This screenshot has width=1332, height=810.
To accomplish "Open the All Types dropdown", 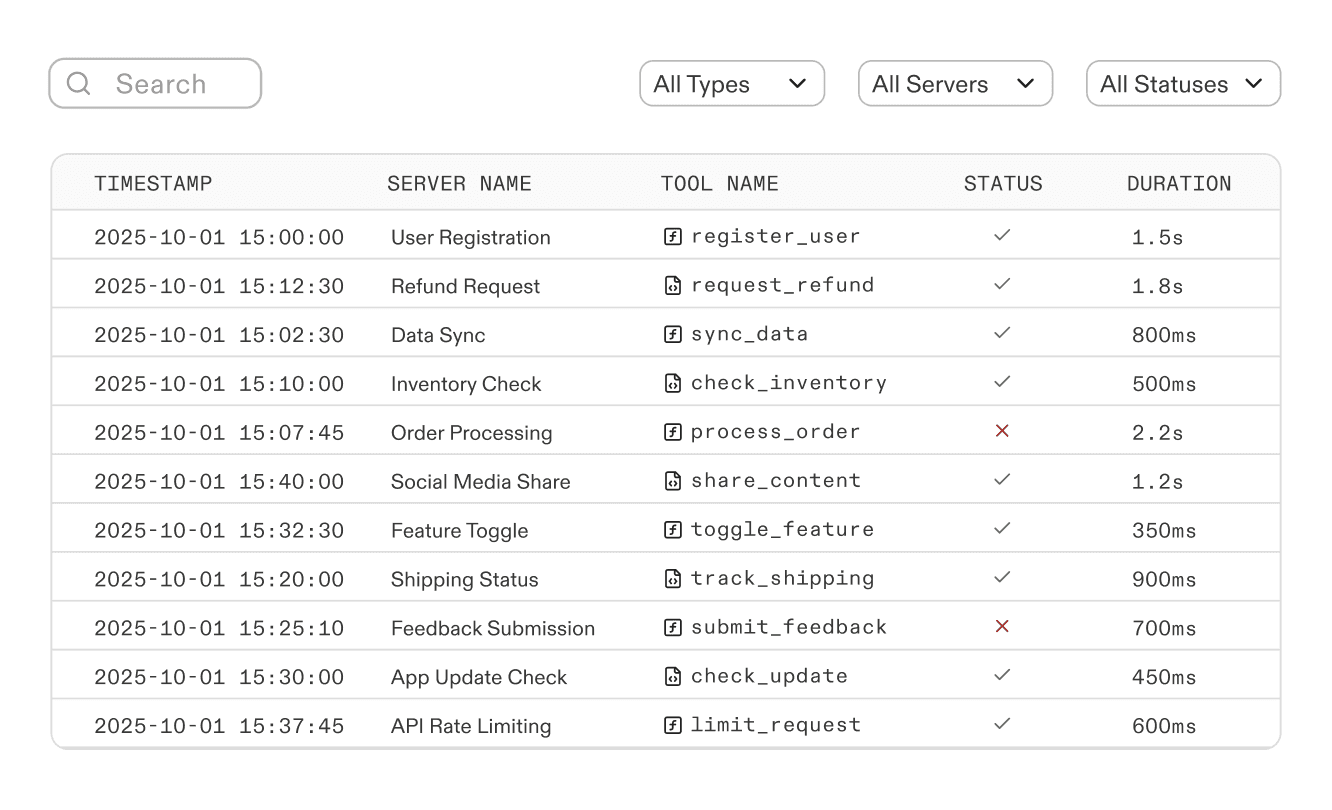I will coord(732,84).
